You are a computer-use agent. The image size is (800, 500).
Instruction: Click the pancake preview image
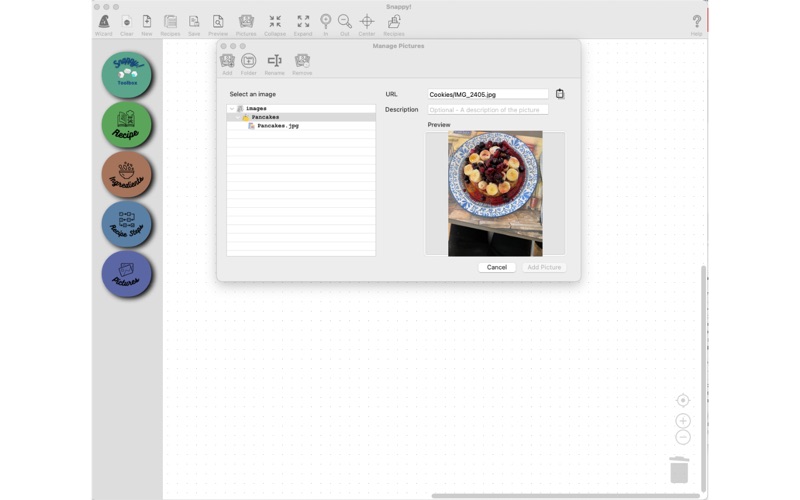pos(495,193)
